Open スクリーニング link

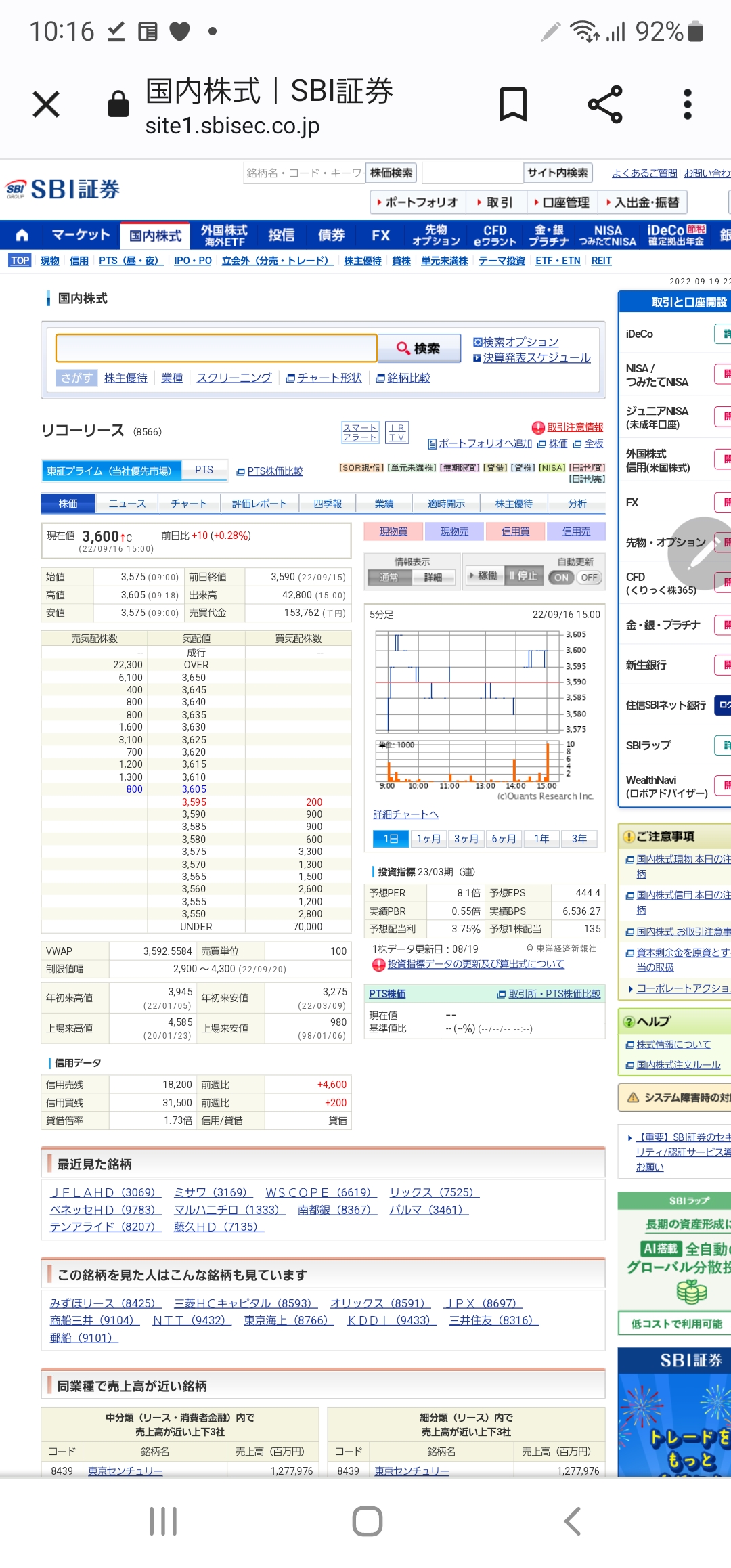point(234,378)
